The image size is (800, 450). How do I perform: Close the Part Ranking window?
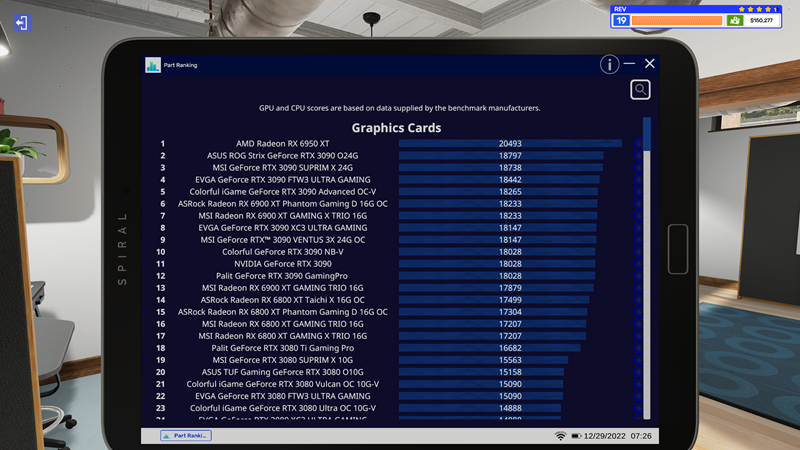[649, 64]
